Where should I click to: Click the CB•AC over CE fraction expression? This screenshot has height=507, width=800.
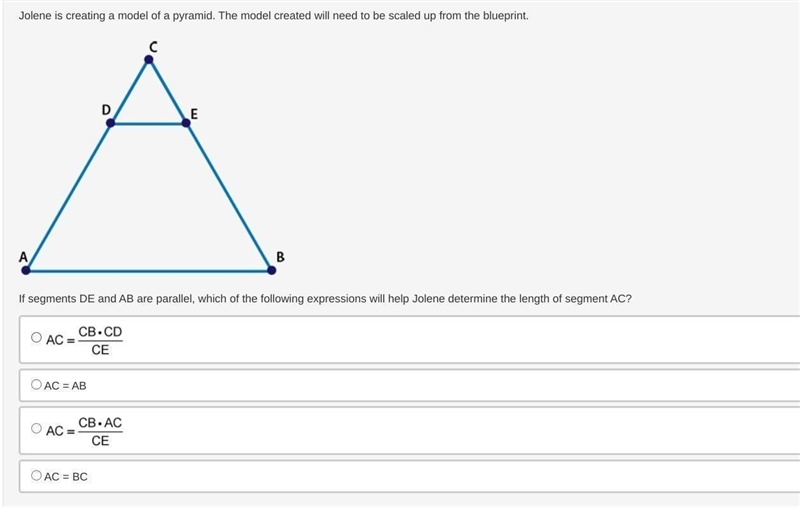tap(100, 432)
